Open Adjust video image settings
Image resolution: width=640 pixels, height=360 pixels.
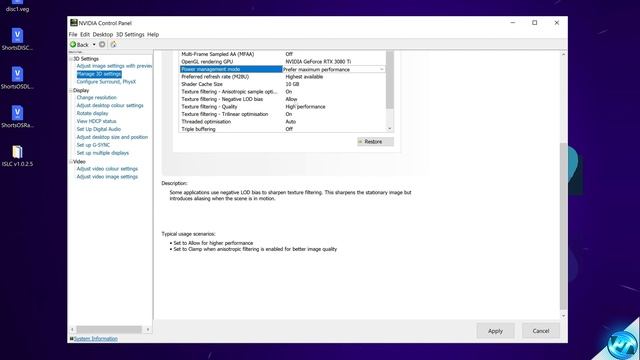(107, 177)
